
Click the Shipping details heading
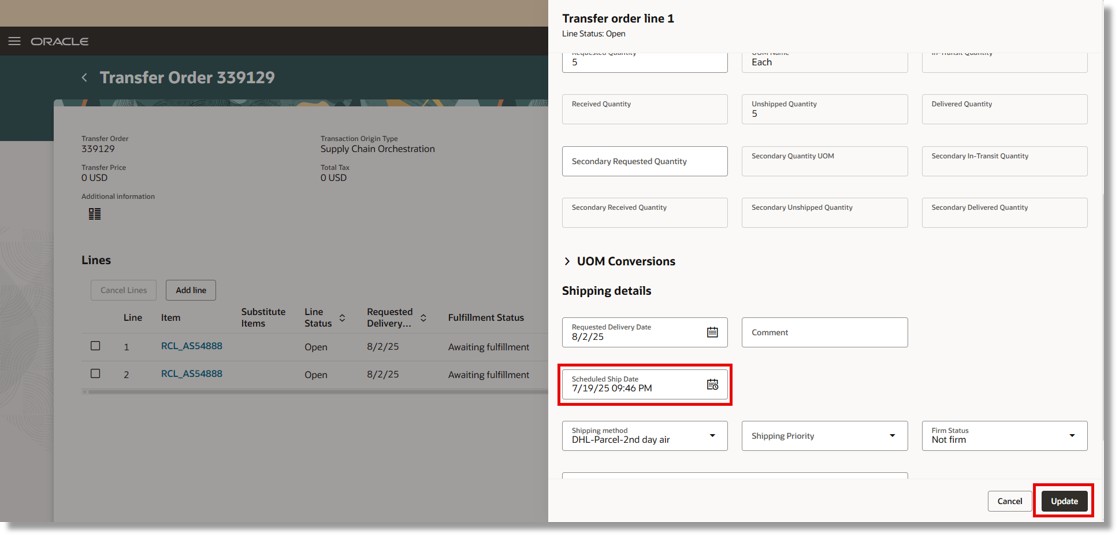point(606,291)
